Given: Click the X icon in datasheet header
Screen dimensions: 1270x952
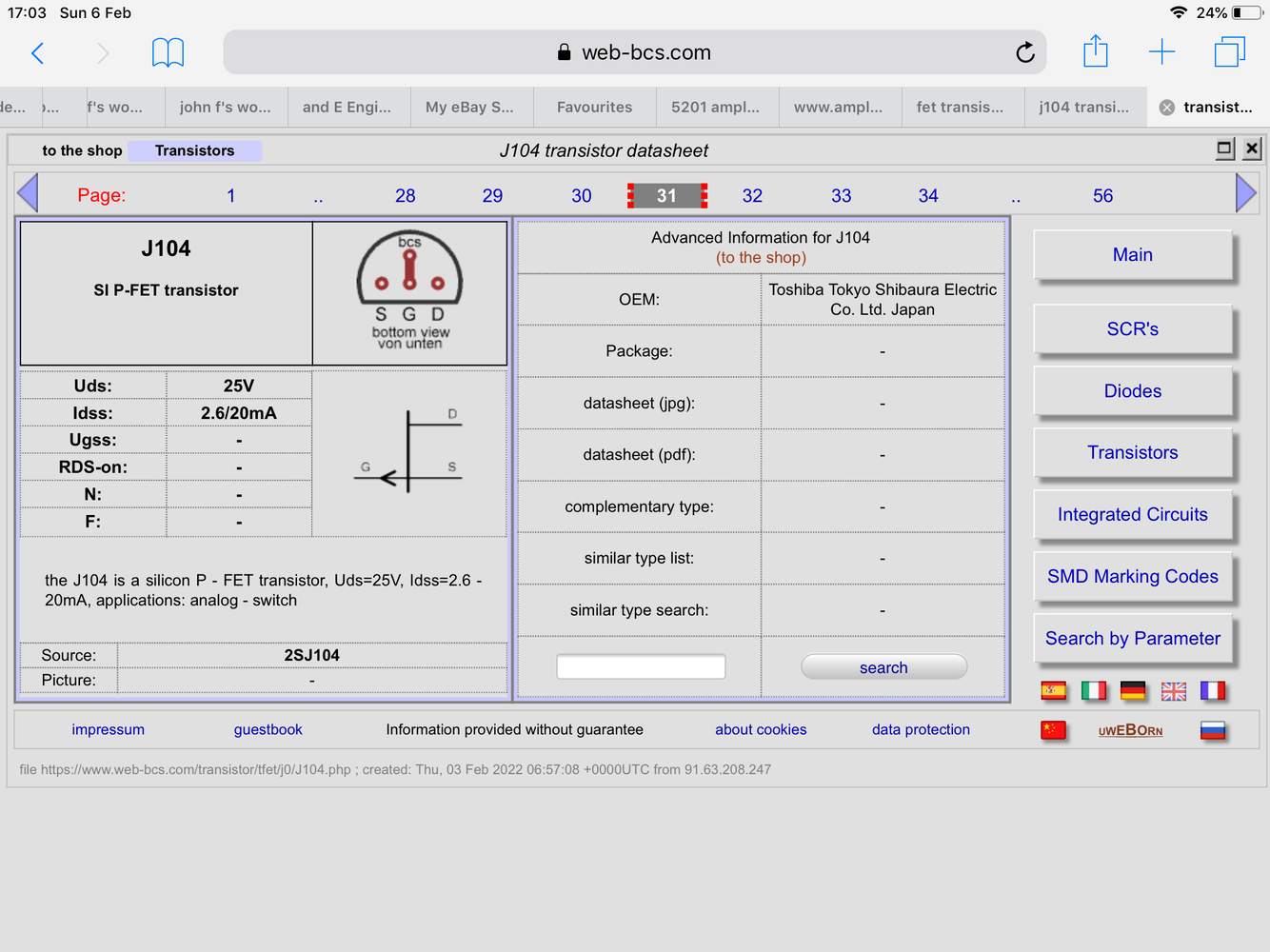Looking at the screenshot, I should click(x=1252, y=149).
